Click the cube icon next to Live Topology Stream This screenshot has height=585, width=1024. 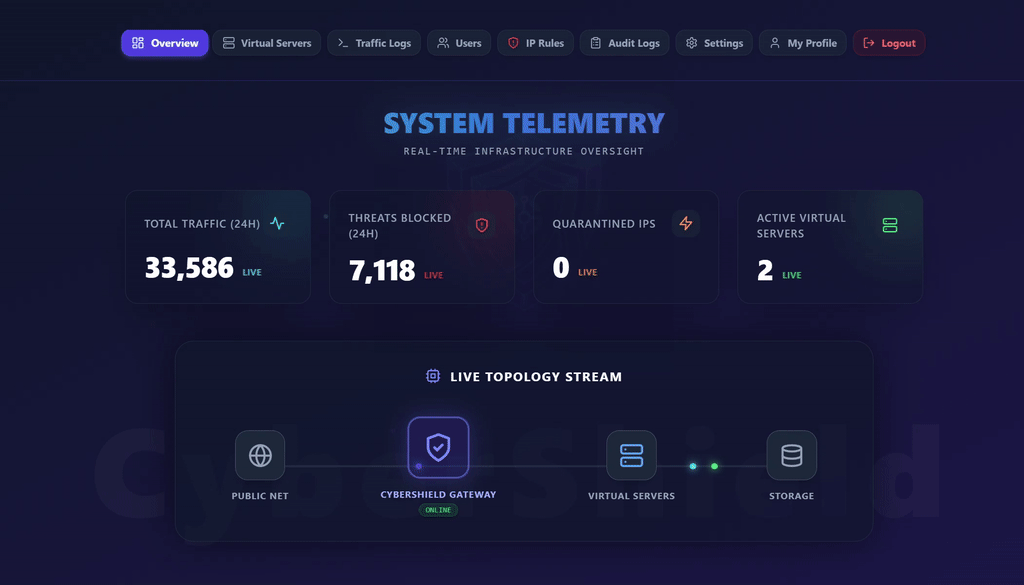[431, 376]
